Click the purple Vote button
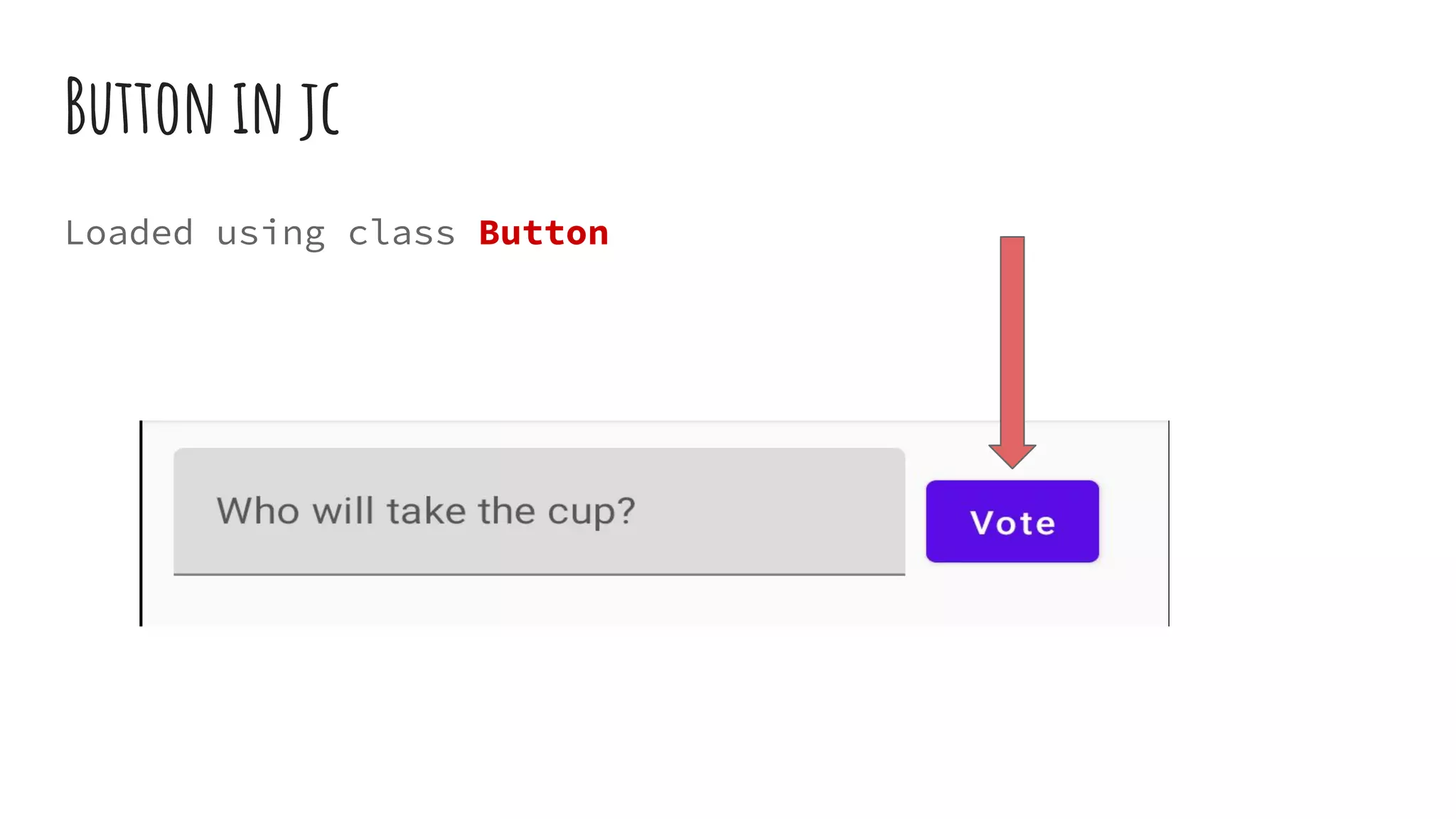Screen dimensions: 1456x819 tap(1012, 521)
